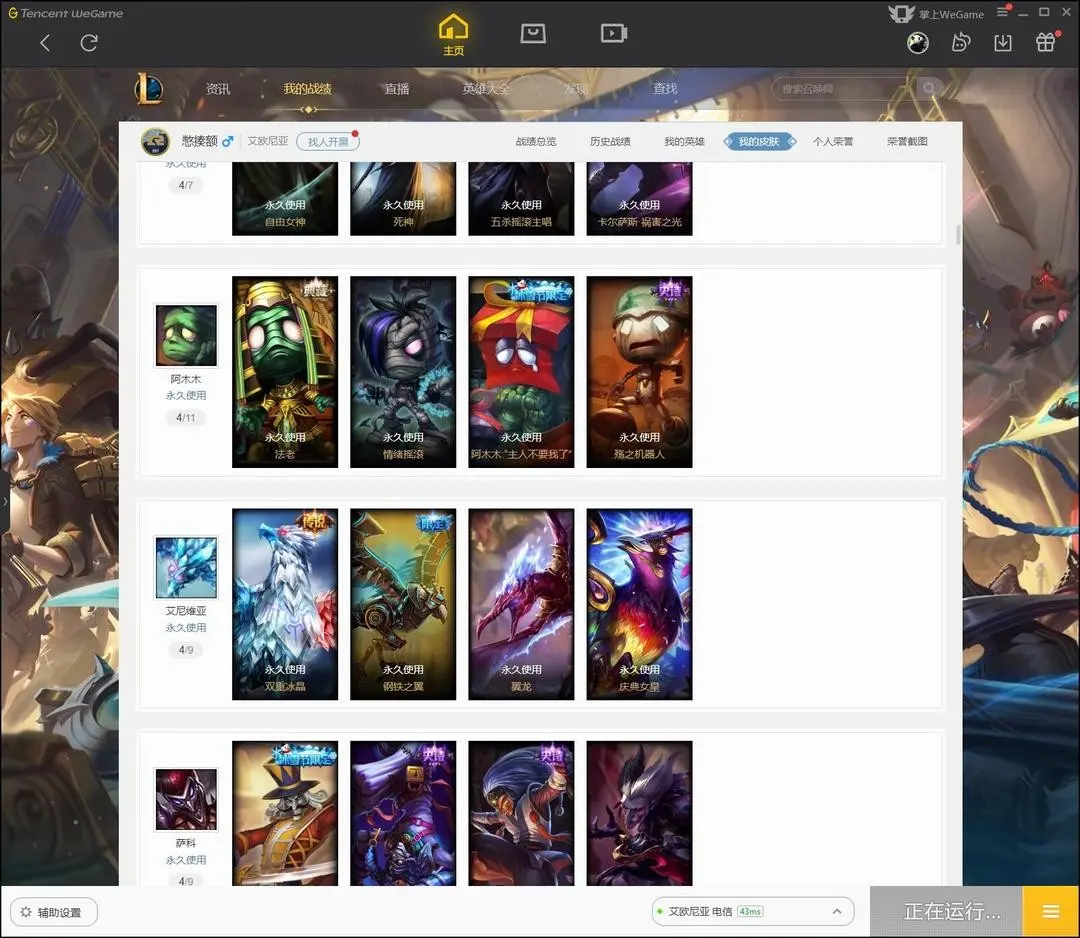1080x938 pixels.
Task: Switch to the 英雄大全 tab
Action: (486, 89)
